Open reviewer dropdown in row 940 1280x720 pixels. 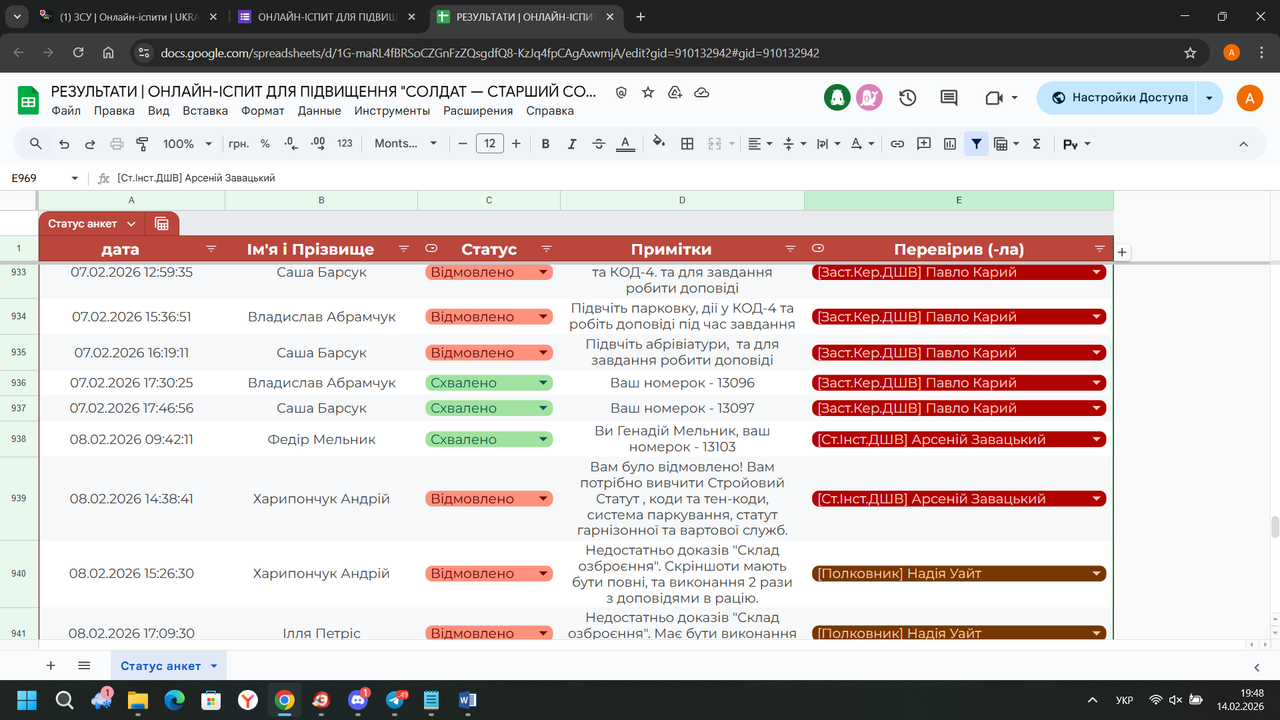pyautogui.click(x=1097, y=574)
